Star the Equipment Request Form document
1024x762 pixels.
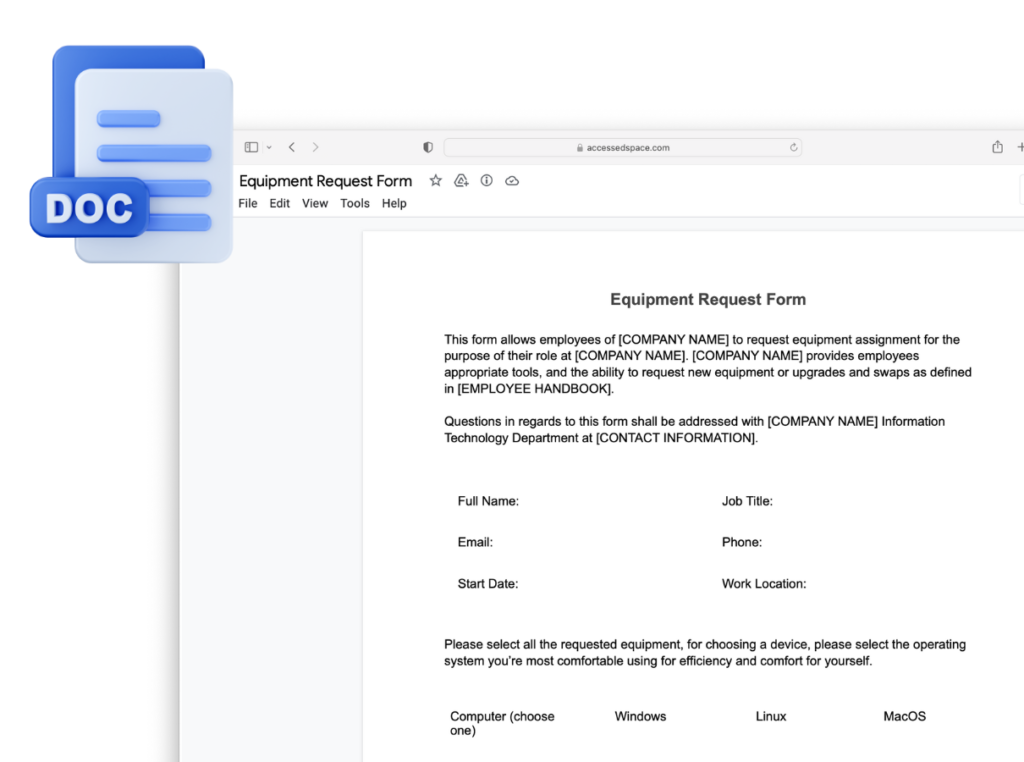435,180
